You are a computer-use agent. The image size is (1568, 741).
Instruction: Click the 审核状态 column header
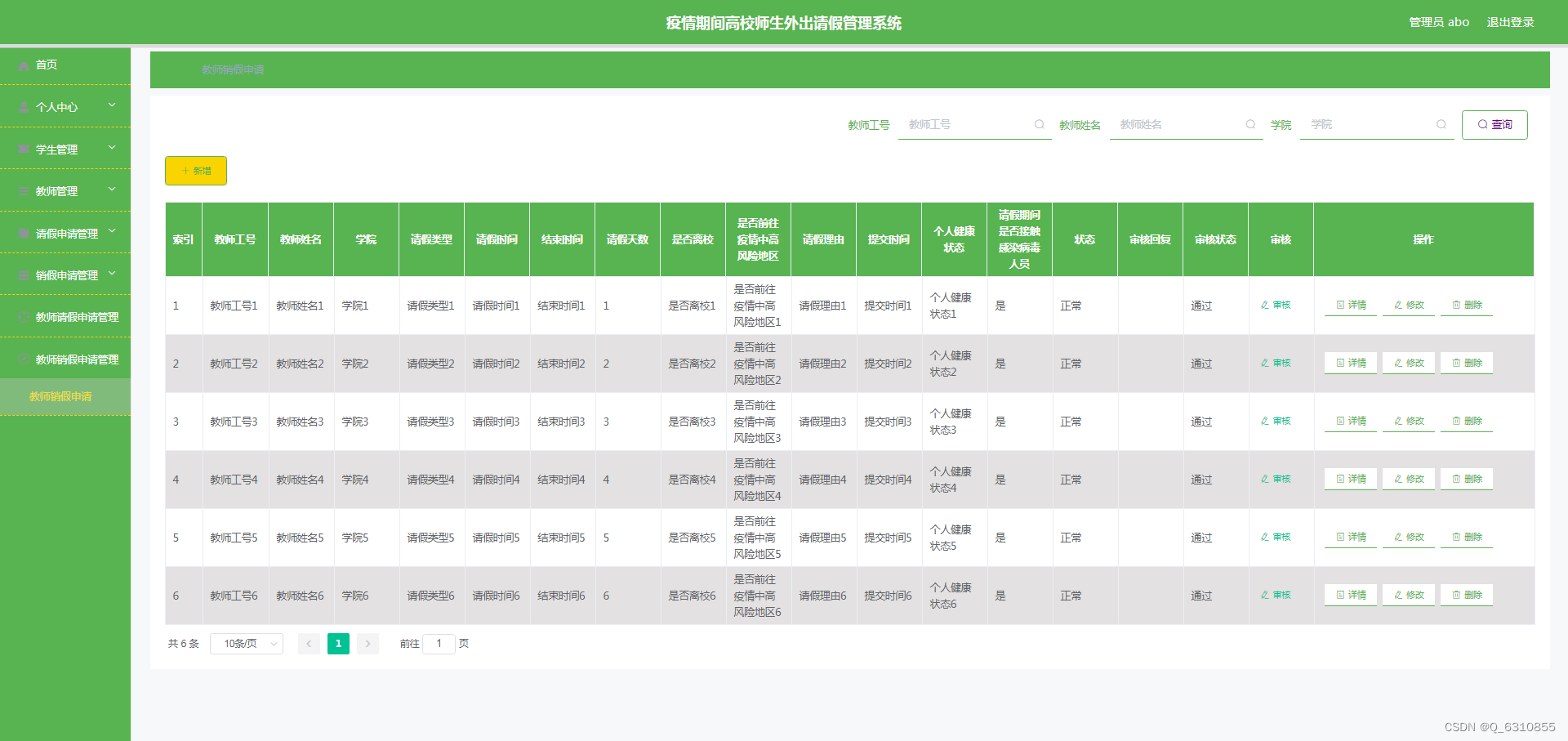pos(1215,239)
